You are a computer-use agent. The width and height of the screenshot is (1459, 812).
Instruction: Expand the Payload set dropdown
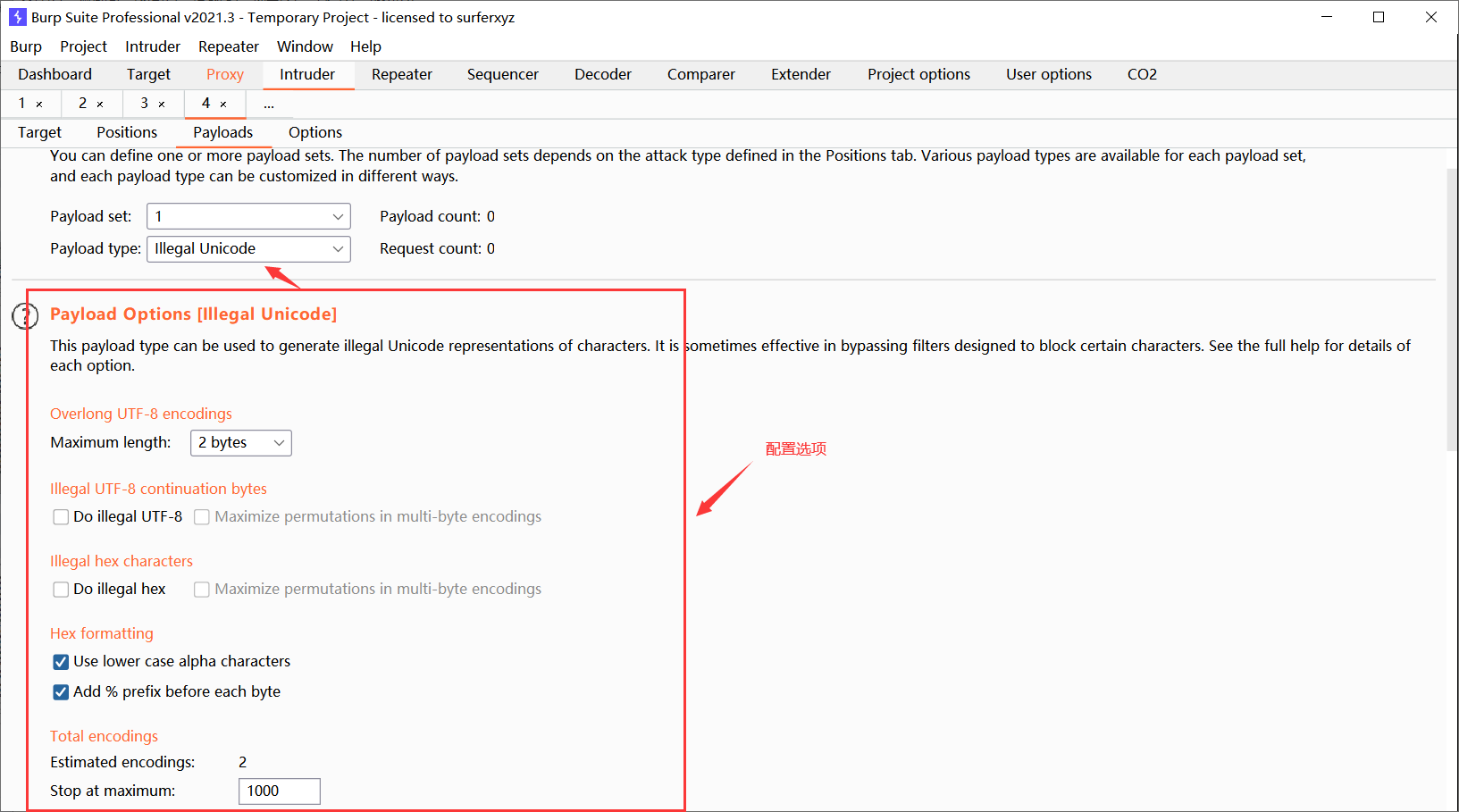(x=248, y=216)
